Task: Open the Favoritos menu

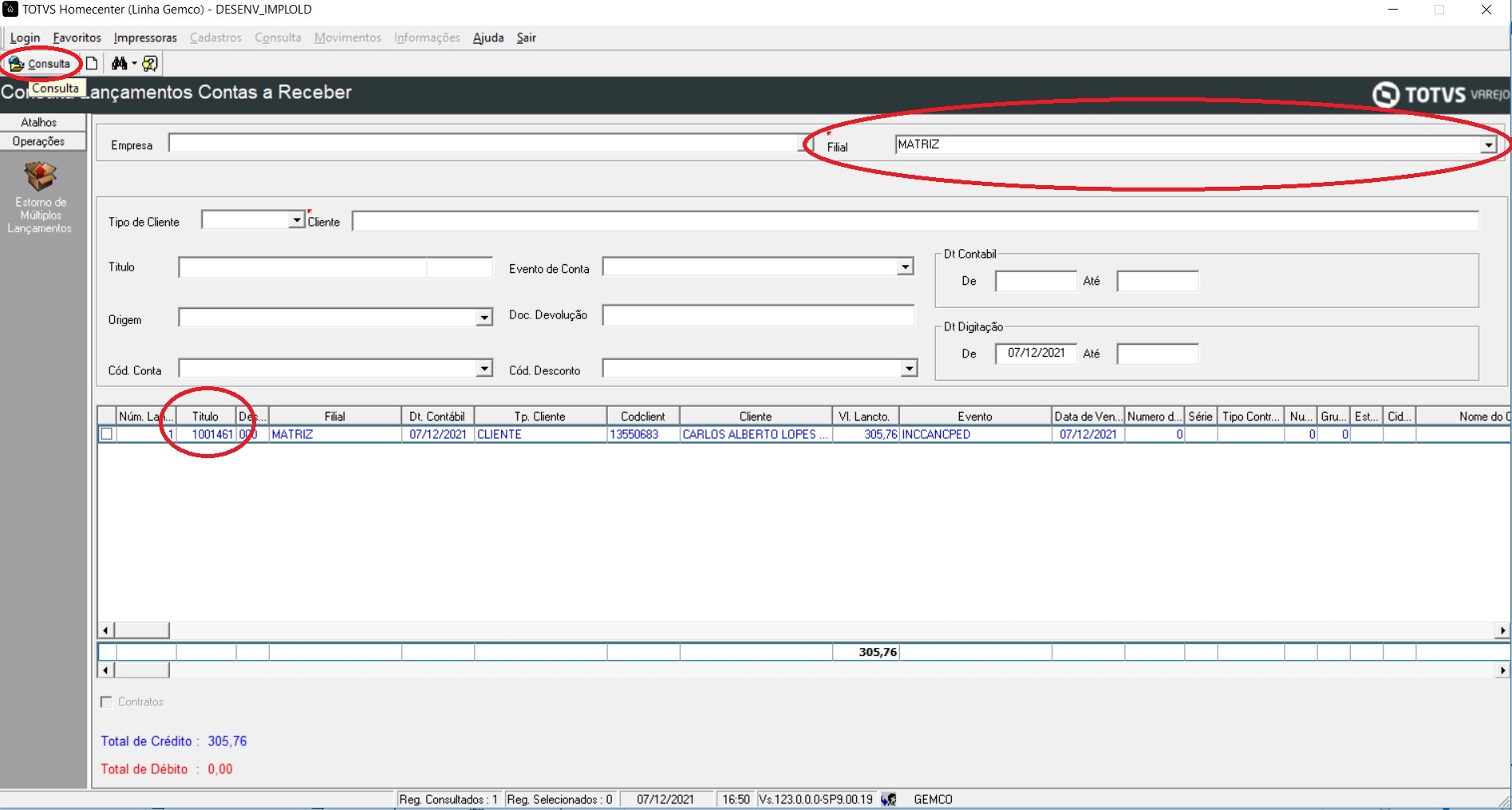Action: point(77,38)
